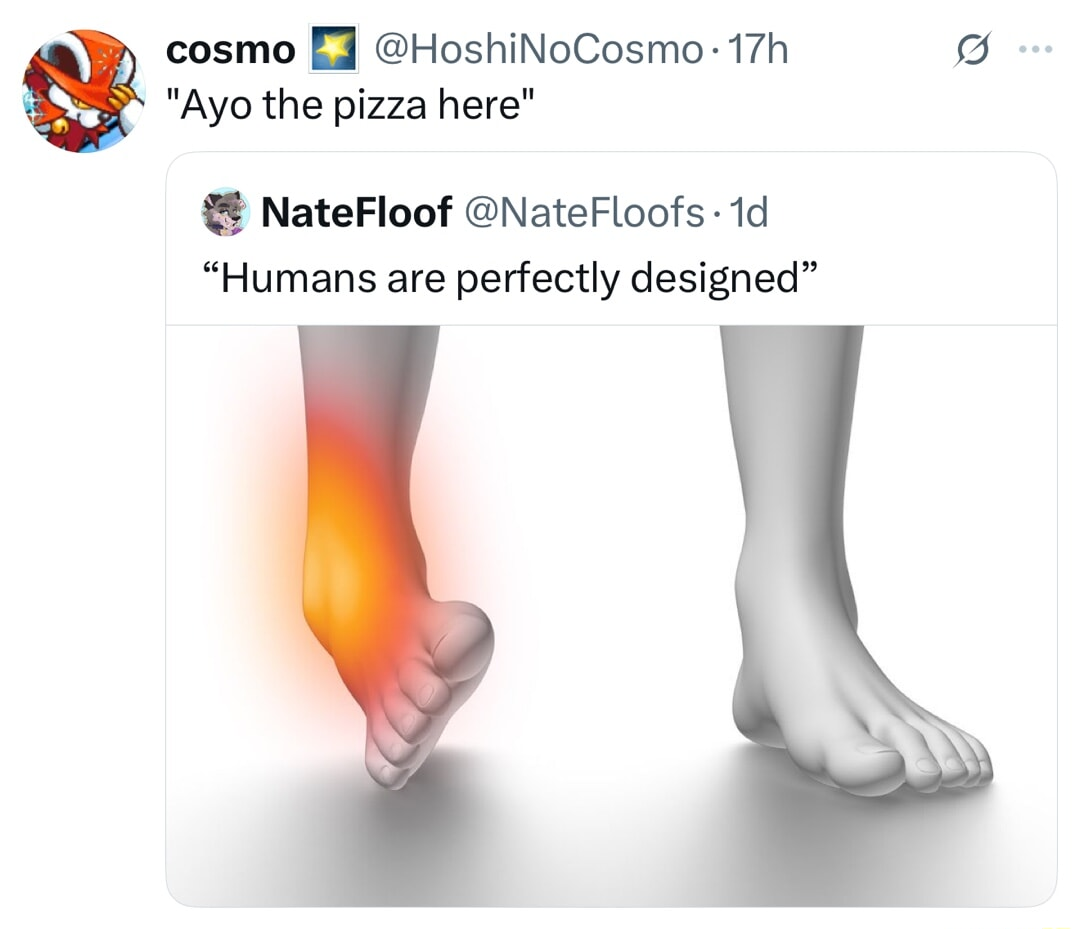Image resolution: width=1080 pixels, height=929 pixels.
Task: Open the @HoshiNoCosmo handle link
Action: 536,50
